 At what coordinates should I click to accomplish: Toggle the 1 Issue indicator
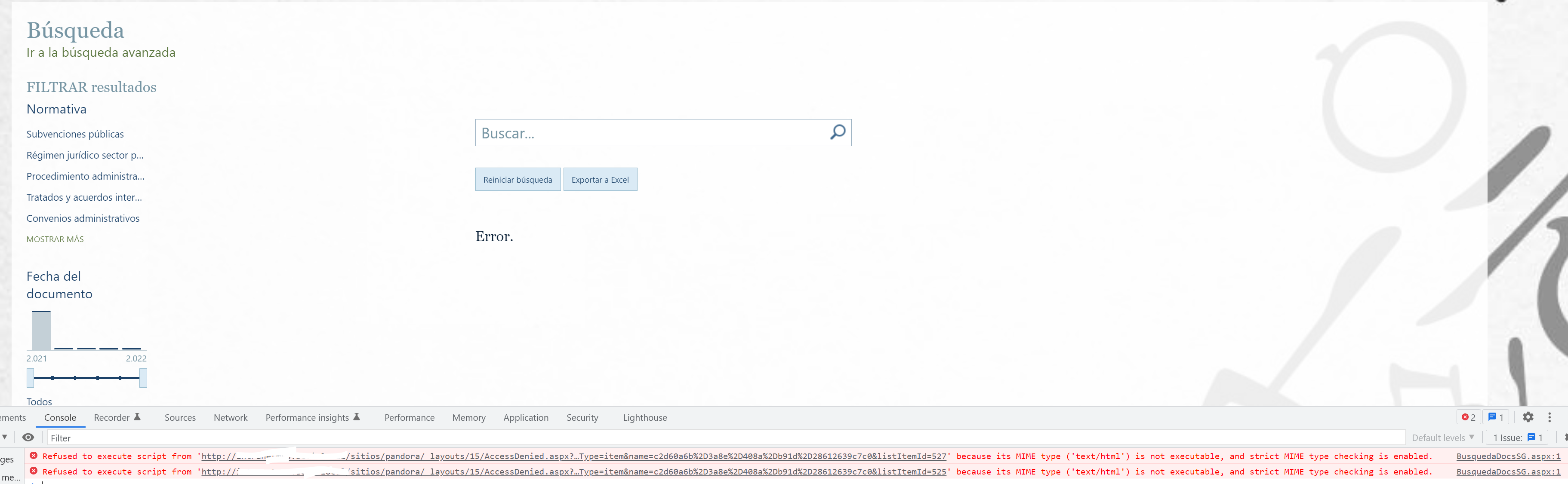(1516, 437)
